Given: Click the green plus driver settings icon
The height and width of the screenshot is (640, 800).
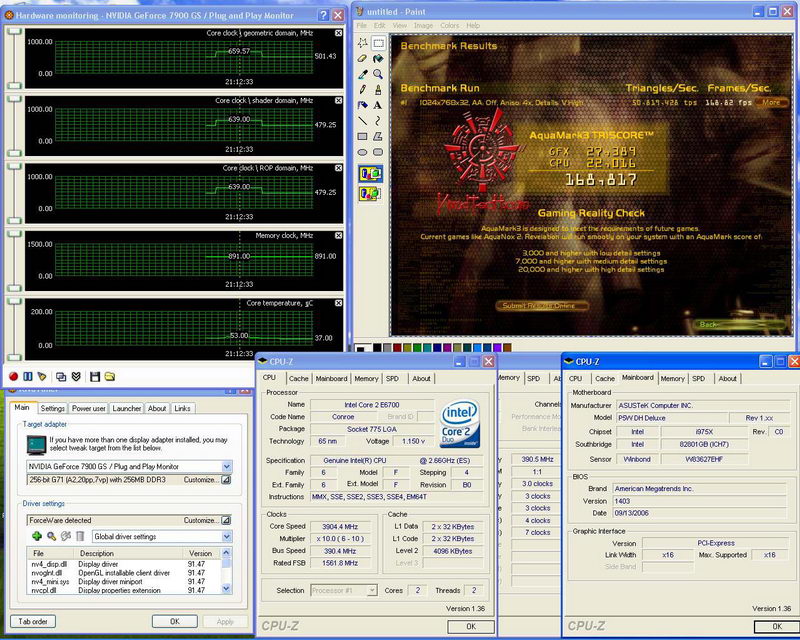Looking at the screenshot, I should pyautogui.click(x=36, y=536).
